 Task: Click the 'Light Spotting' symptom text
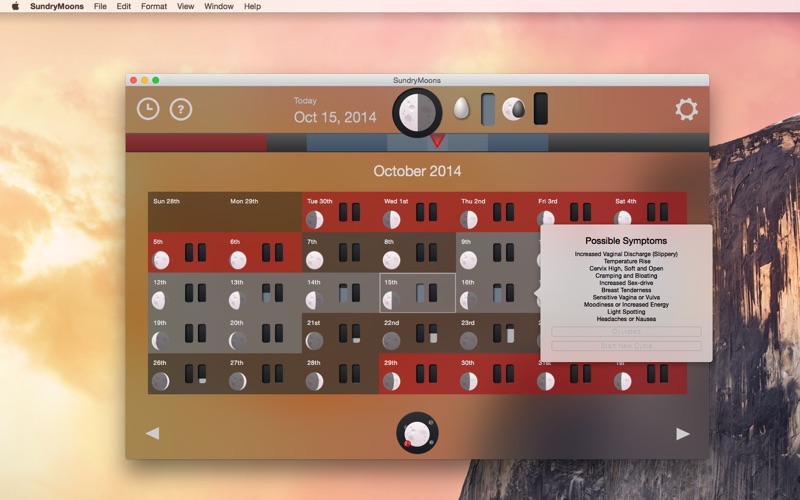click(x=626, y=312)
